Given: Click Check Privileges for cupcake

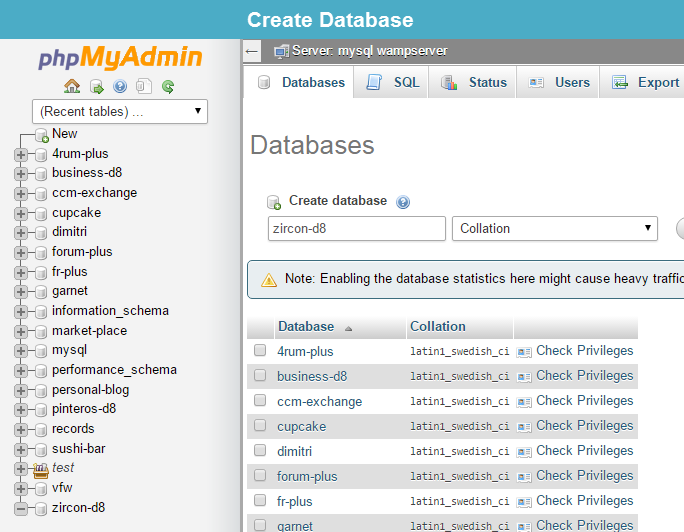Looking at the screenshot, I should point(585,426).
